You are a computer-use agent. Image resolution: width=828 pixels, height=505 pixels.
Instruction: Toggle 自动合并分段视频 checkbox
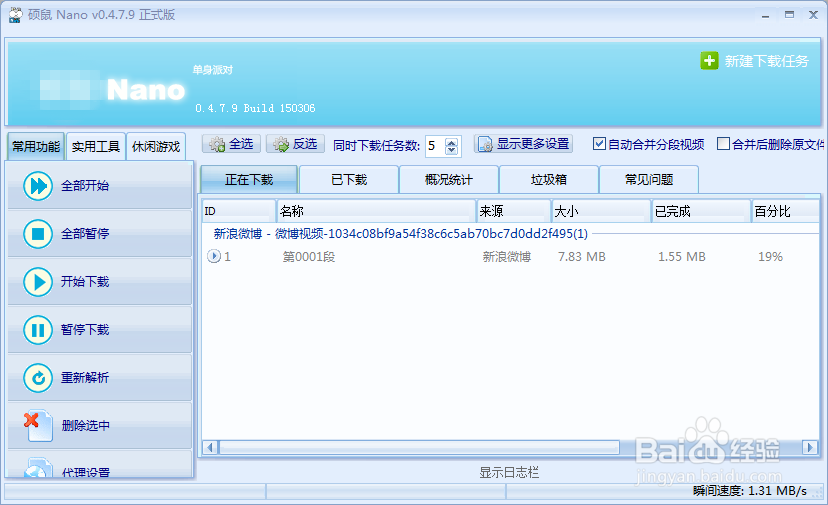click(599, 144)
